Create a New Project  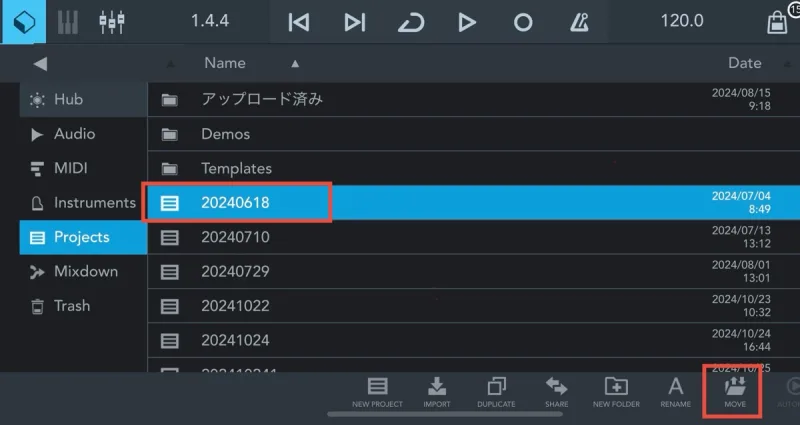(x=378, y=392)
